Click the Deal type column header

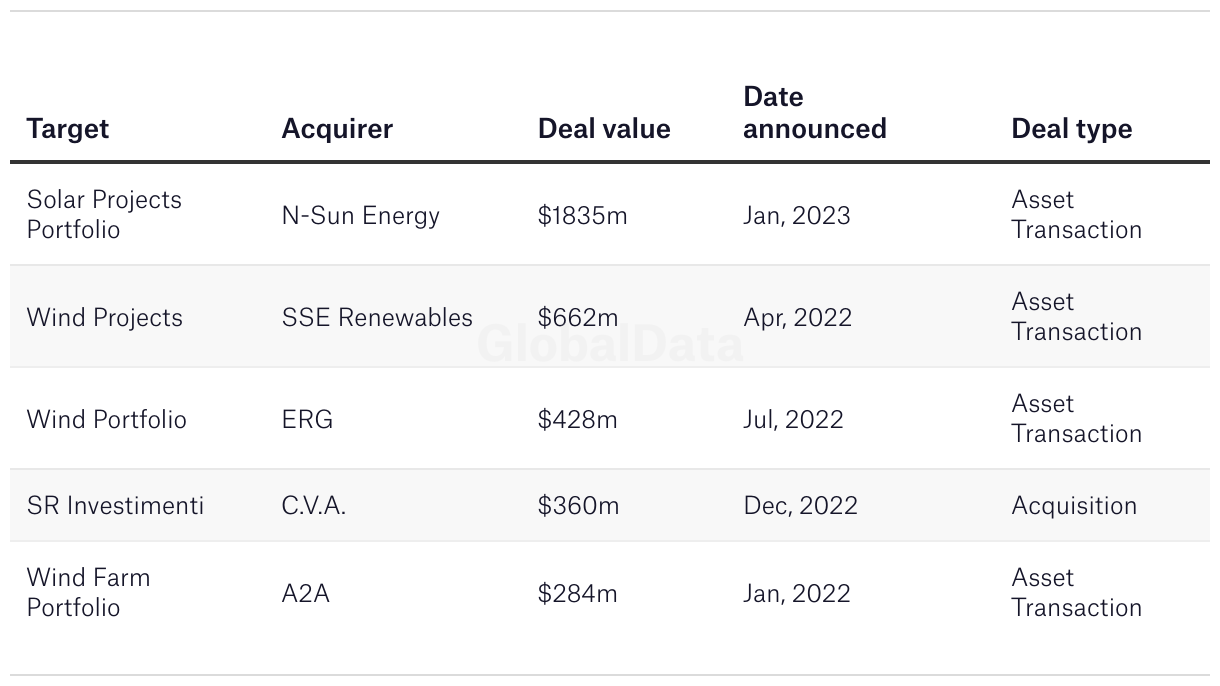coord(1071,129)
